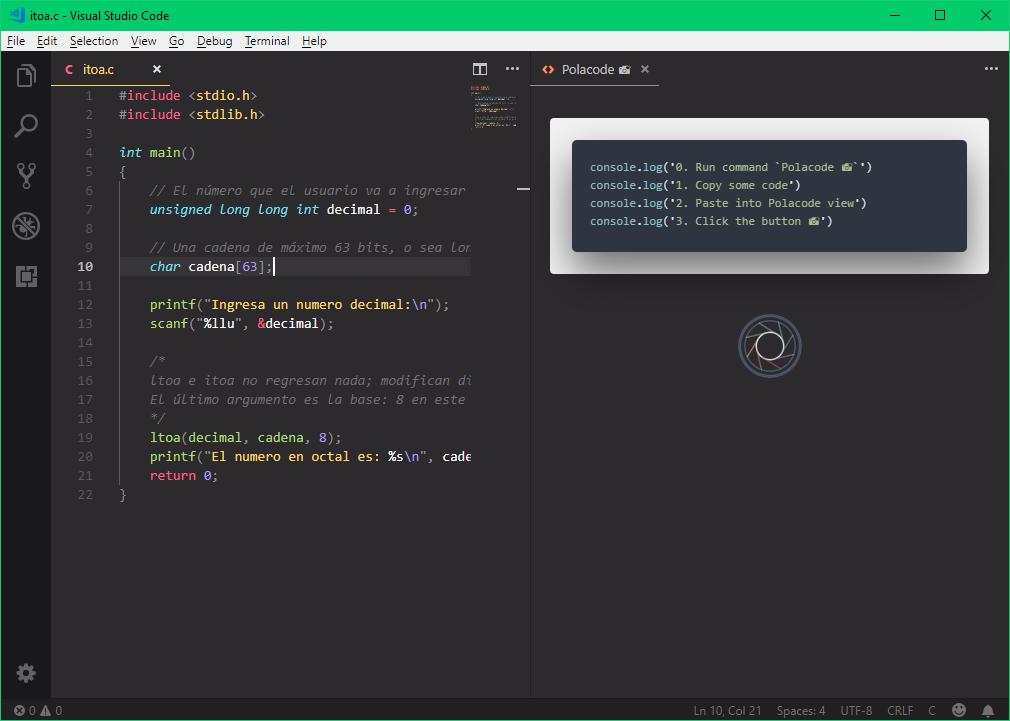Click on #include <stdio.h> line
1010x721 pixels.
(x=188, y=95)
